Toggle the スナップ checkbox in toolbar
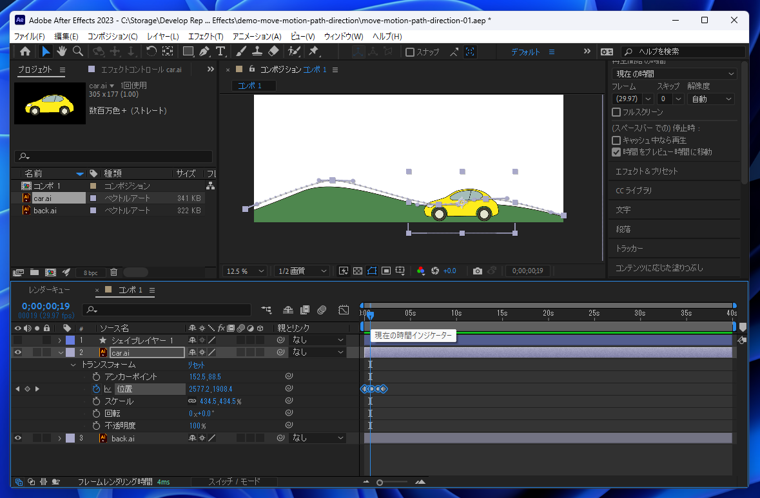Viewport: 760px width, 498px height. [410, 52]
